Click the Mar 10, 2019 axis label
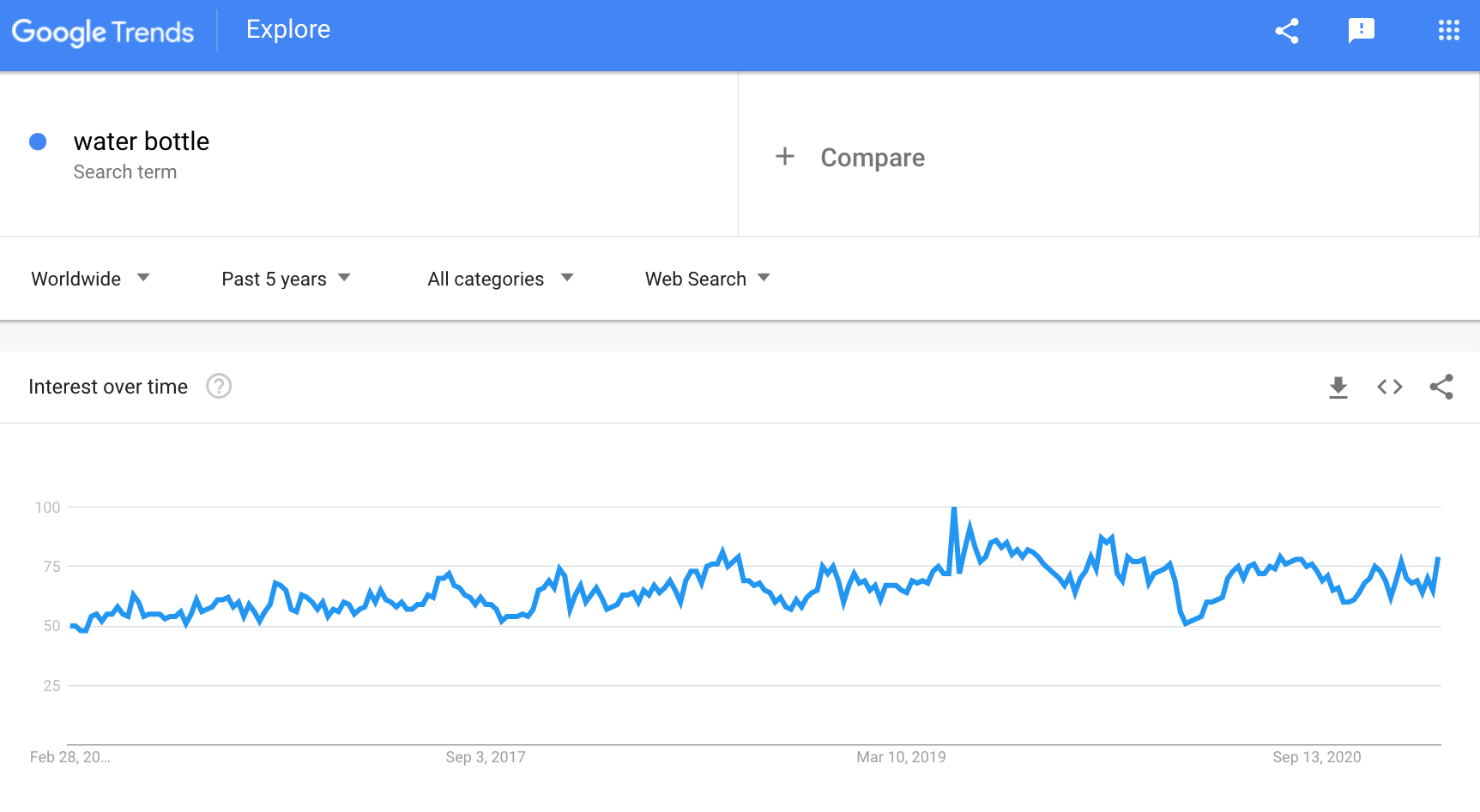This screenshot has height=812, width=1480. coord(901,757)
